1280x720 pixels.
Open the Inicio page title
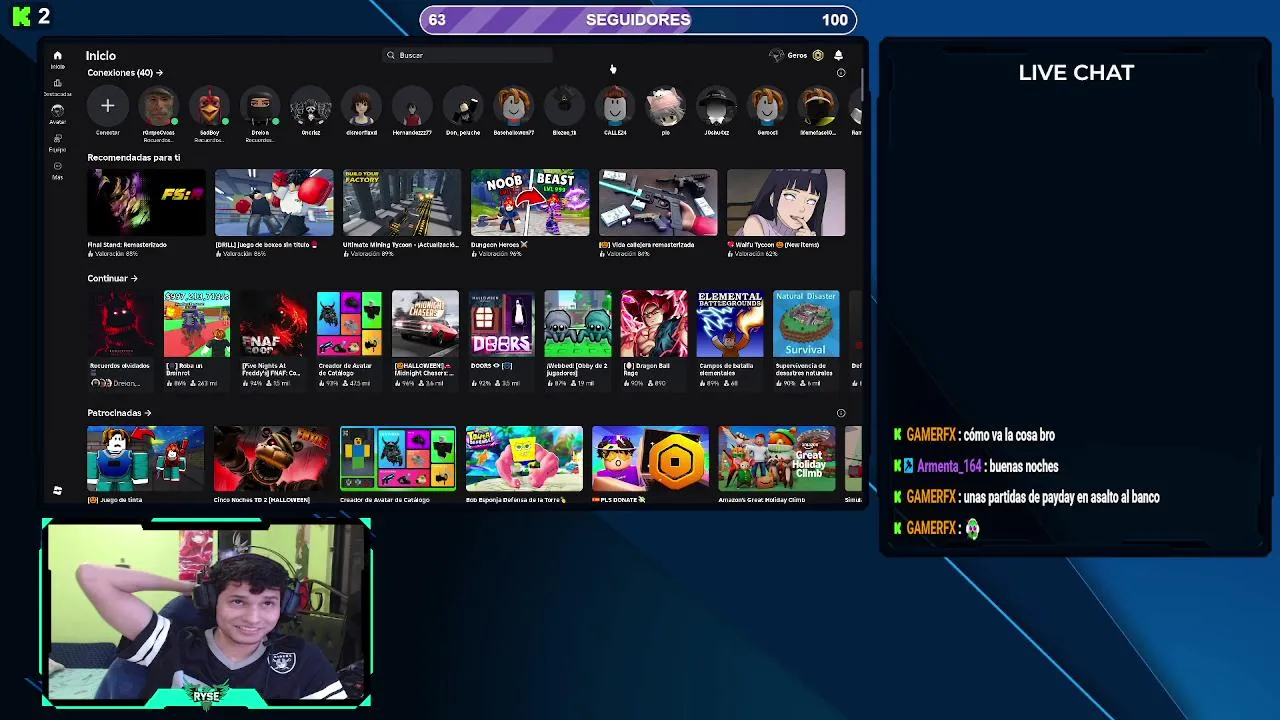tap(101, 56)
